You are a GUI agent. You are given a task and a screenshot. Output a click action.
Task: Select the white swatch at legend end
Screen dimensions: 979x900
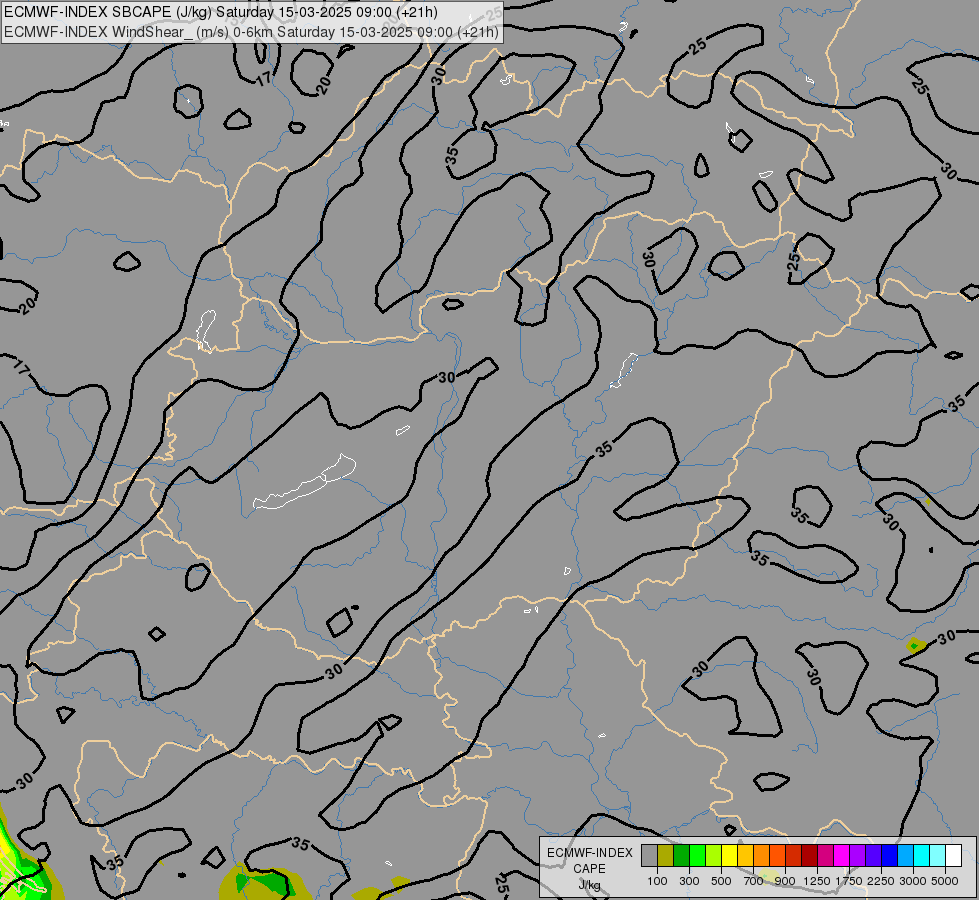(953, 855)
